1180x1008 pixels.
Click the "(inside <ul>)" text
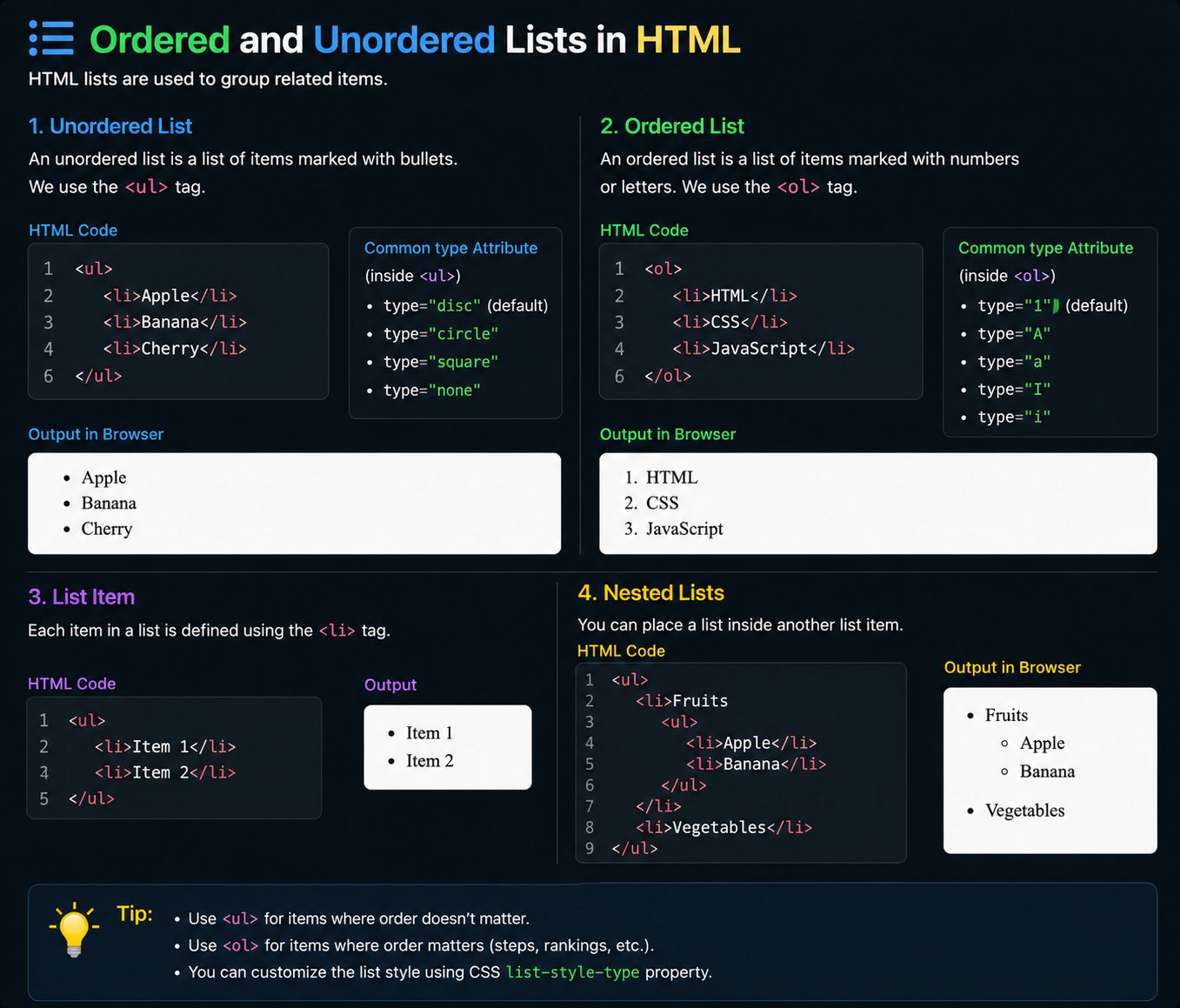point(413,276)
